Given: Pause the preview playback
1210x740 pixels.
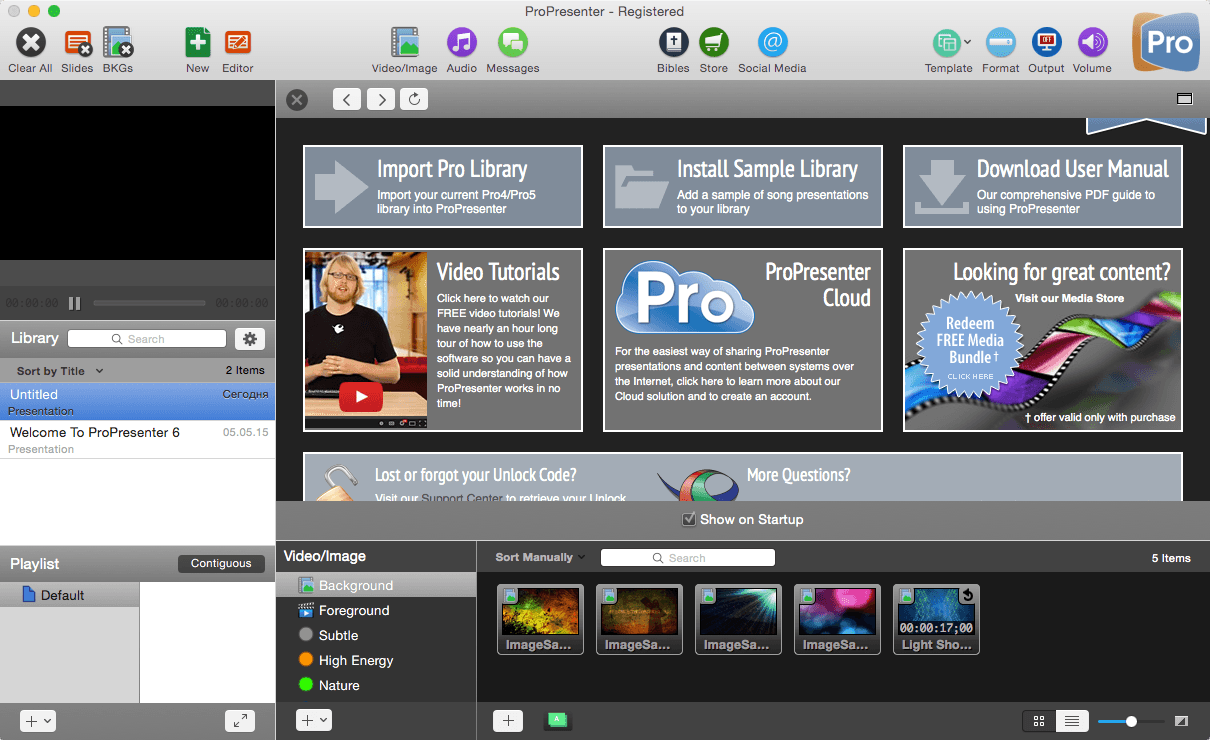Looking at the screenshot, I should [x=75, y=303].
